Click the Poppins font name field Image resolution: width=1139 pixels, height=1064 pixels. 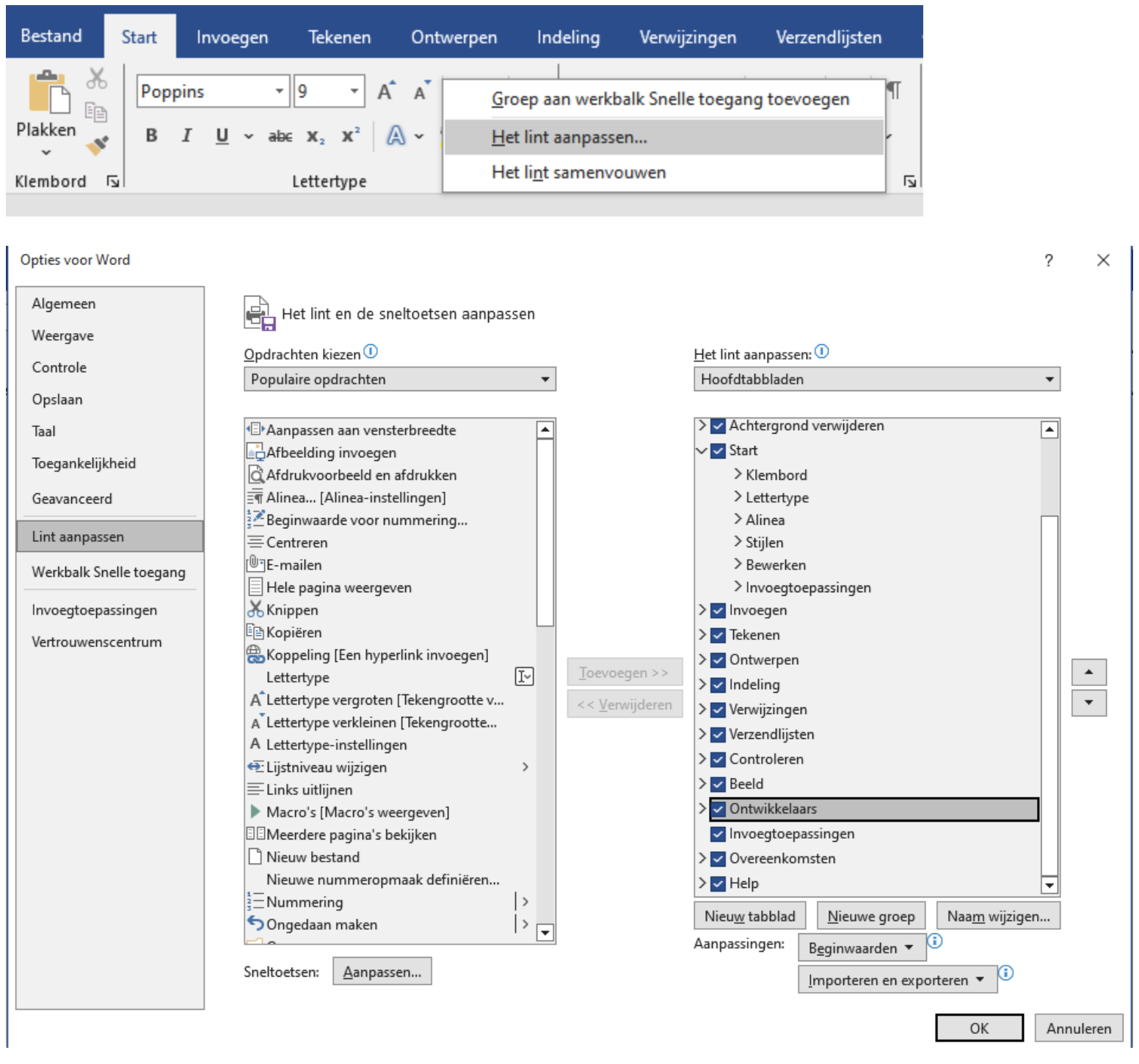(205, 92)
